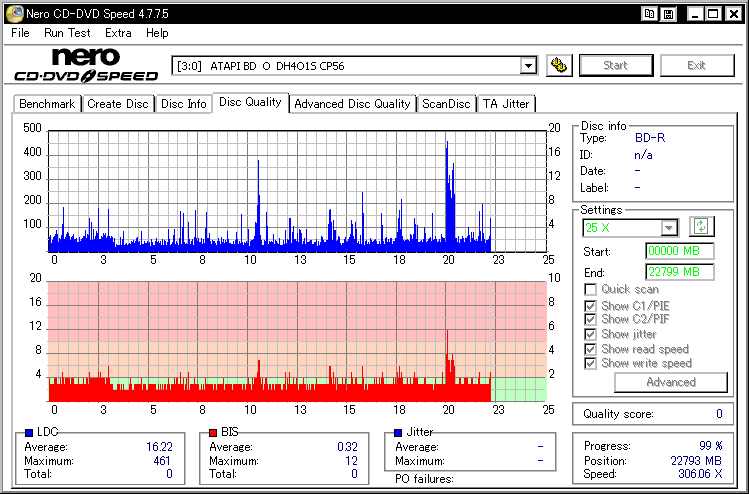Click the save screenshot floppy icon
This screenshot has height=494, width=749.
click(668, 14)
